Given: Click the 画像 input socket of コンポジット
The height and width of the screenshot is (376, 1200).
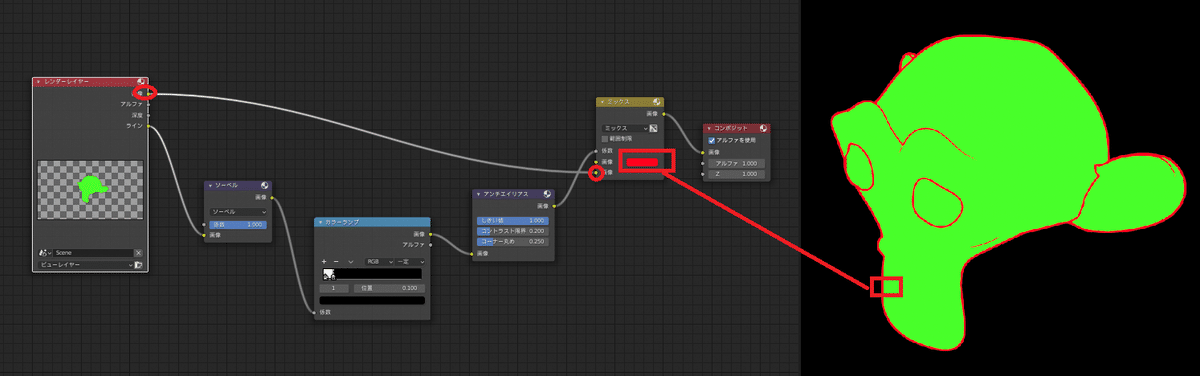Looking at the screenshot, I should [702, 153].
